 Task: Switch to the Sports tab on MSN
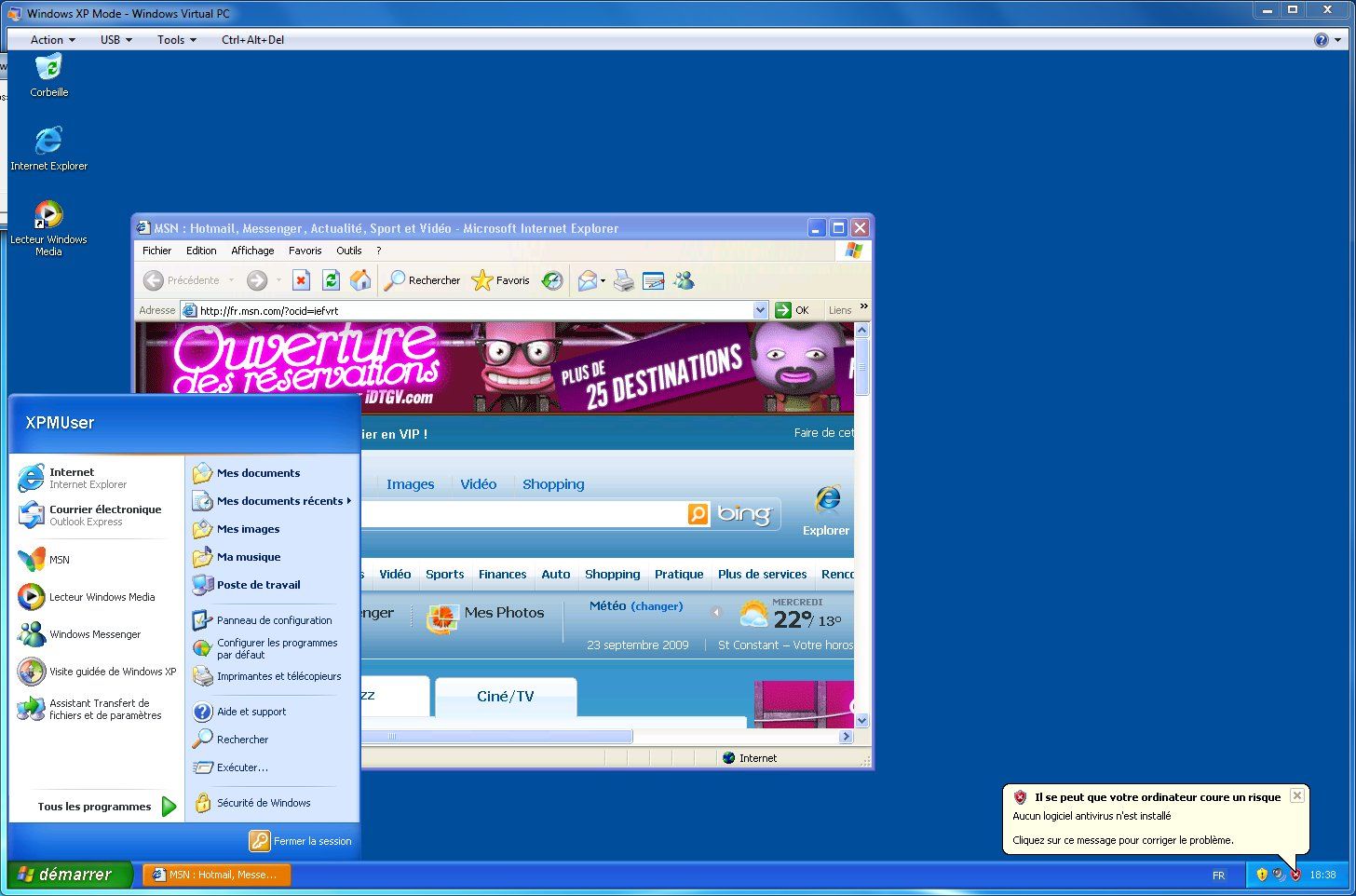(x=444, y=574)
